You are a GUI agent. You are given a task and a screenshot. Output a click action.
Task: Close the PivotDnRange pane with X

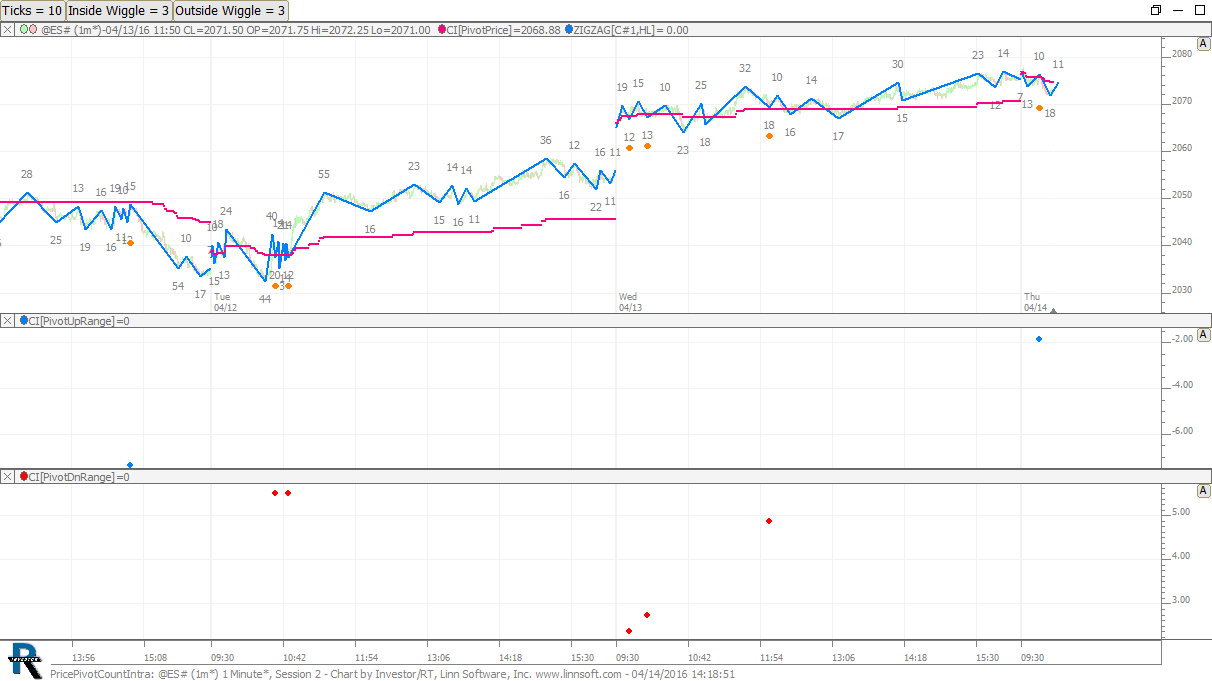pyautogui.click(x=7, y=477)
